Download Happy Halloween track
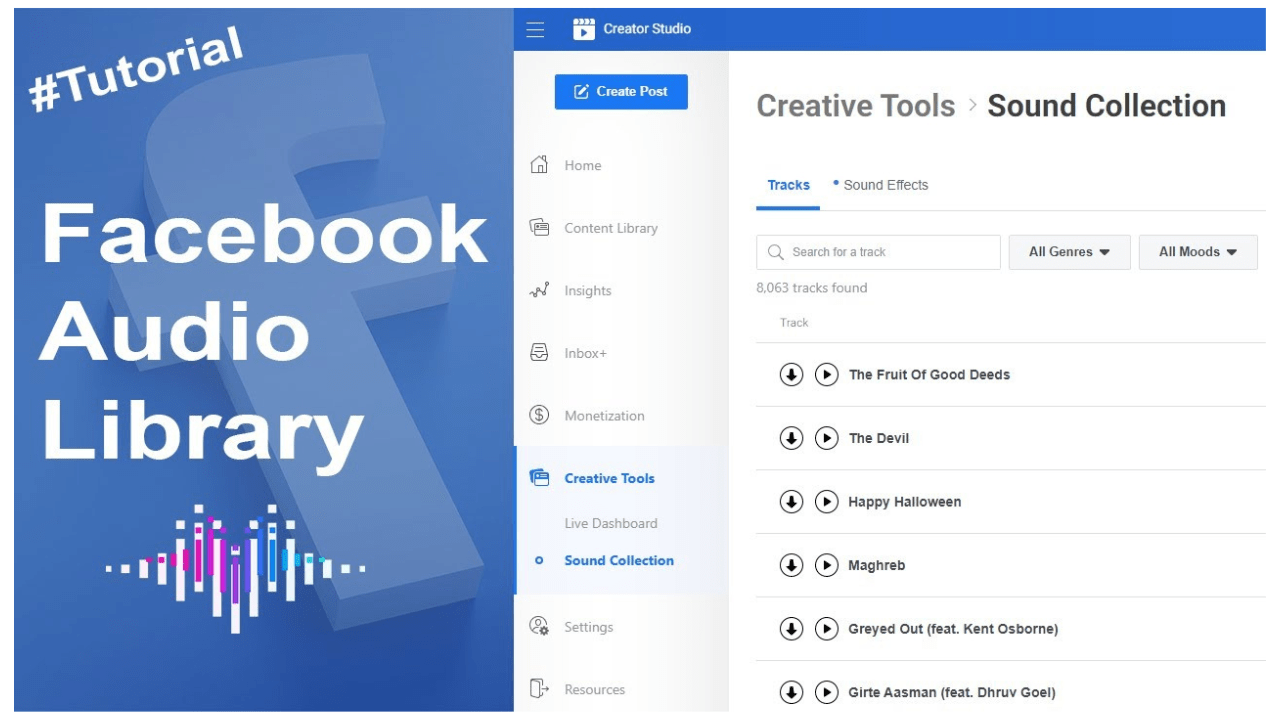 791,501
